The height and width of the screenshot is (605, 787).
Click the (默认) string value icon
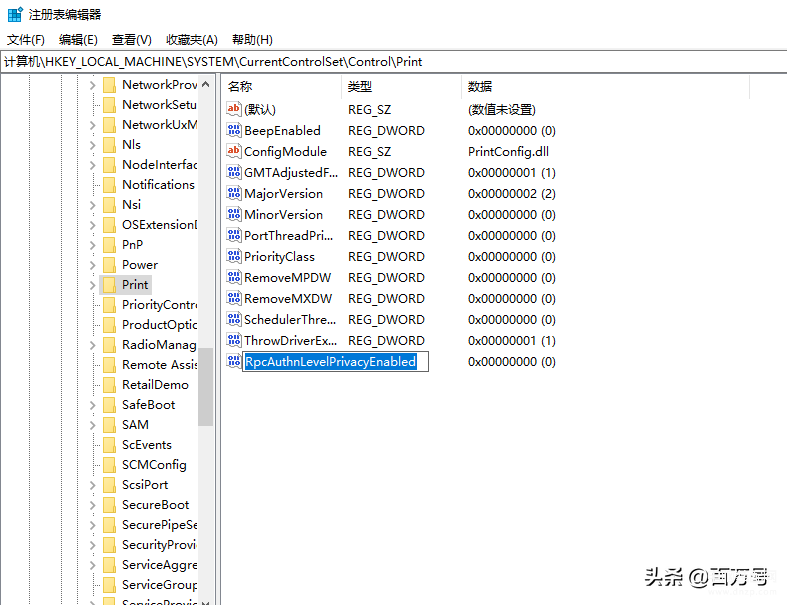coord(234,109)
